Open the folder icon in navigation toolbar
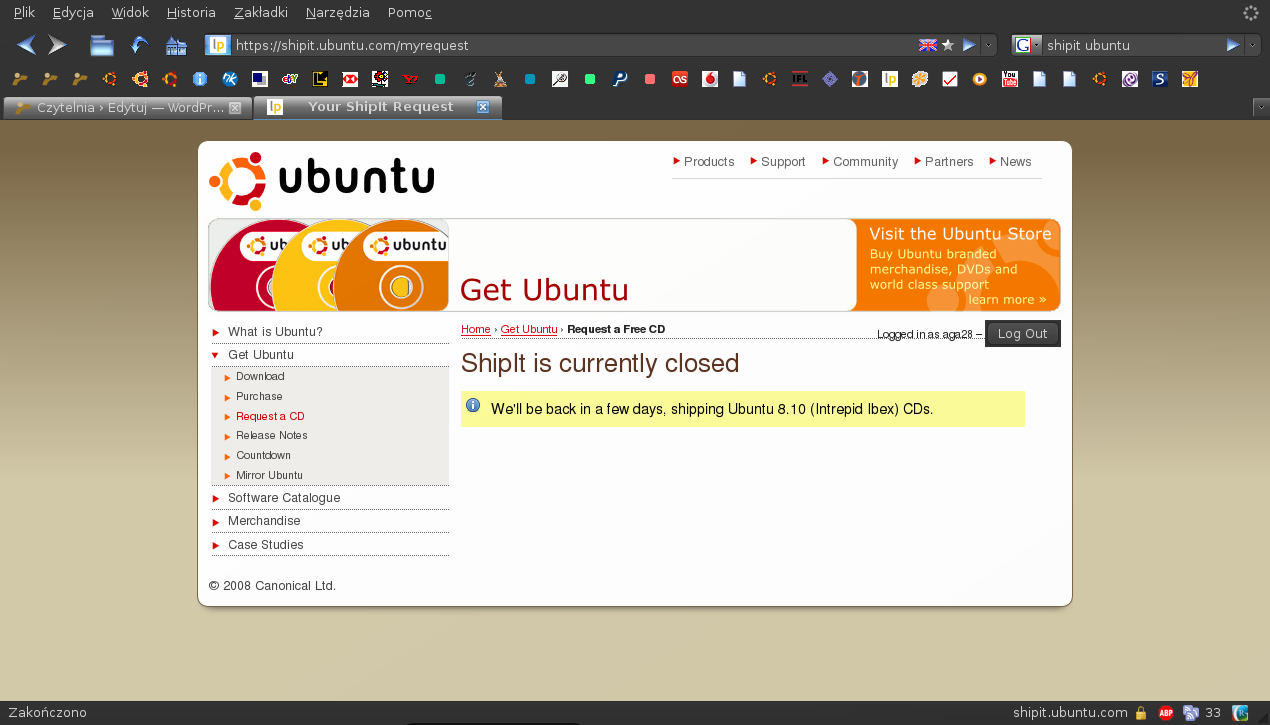Screen dimensions: 1270x725 point(102,45)
